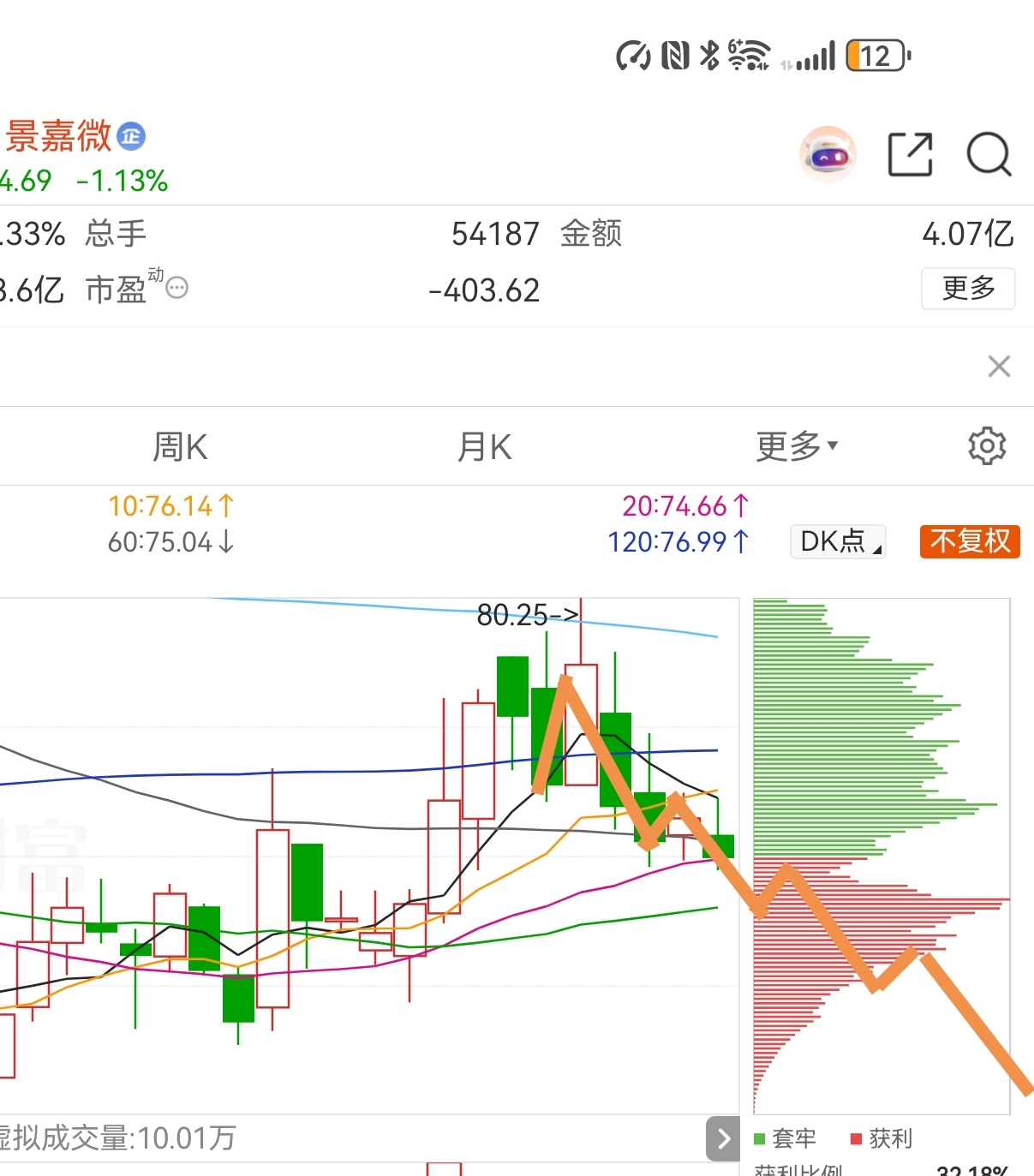Tap the 更多 button under 金额

point(968,289)
